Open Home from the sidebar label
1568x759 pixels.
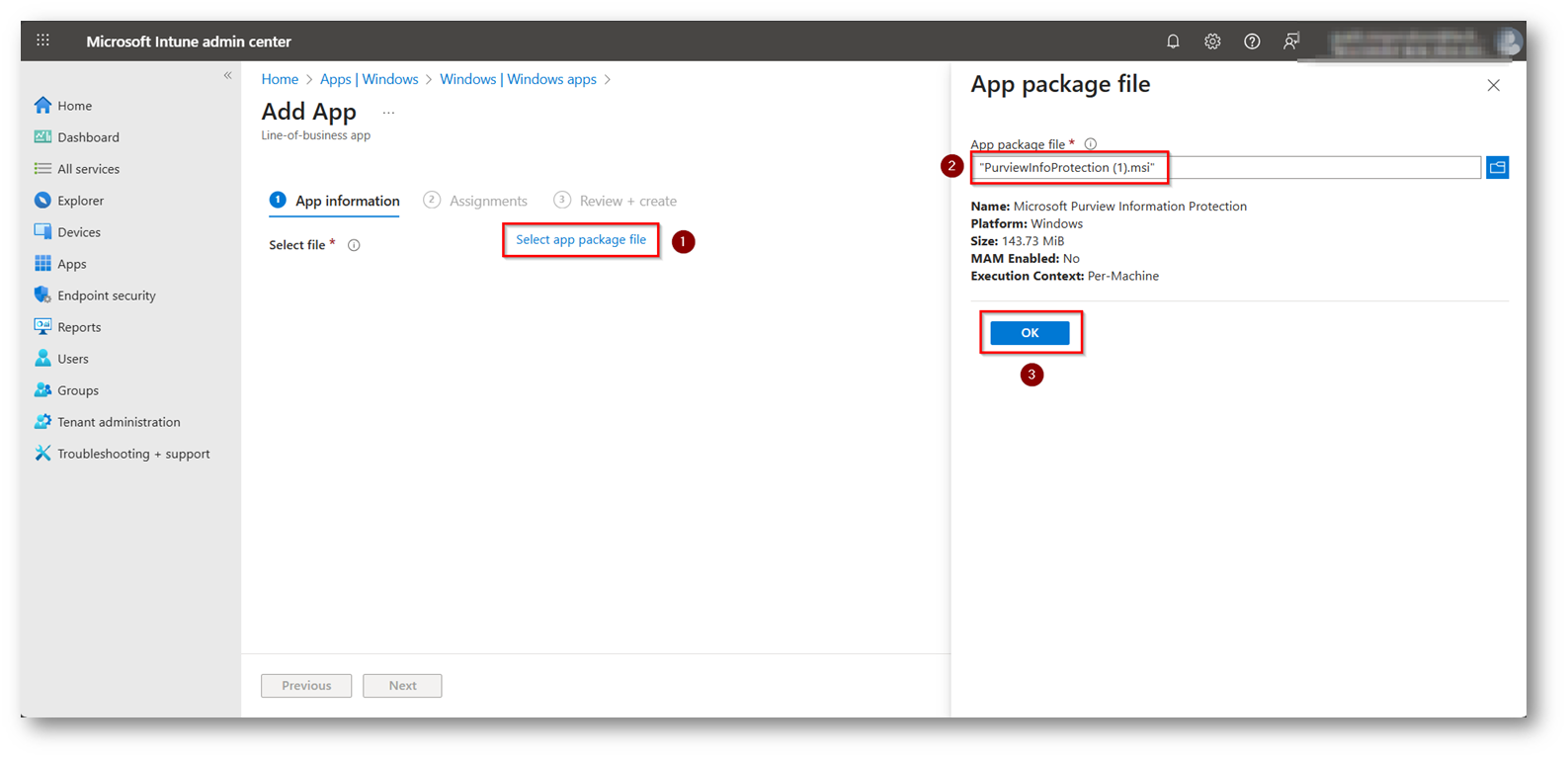point(74,106)
